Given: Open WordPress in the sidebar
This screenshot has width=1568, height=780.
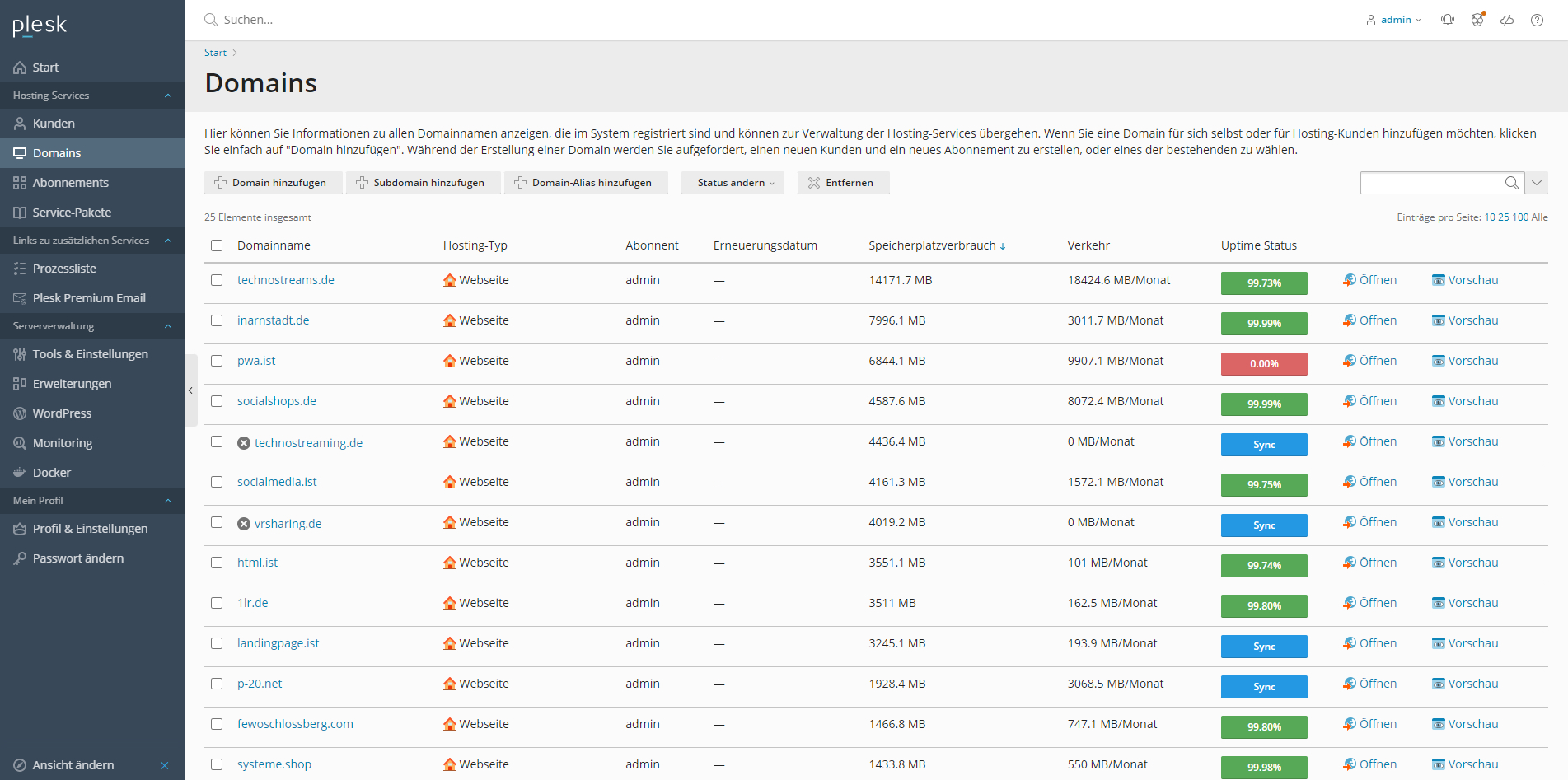Looking at the screenshot, I should pos(62,413).
